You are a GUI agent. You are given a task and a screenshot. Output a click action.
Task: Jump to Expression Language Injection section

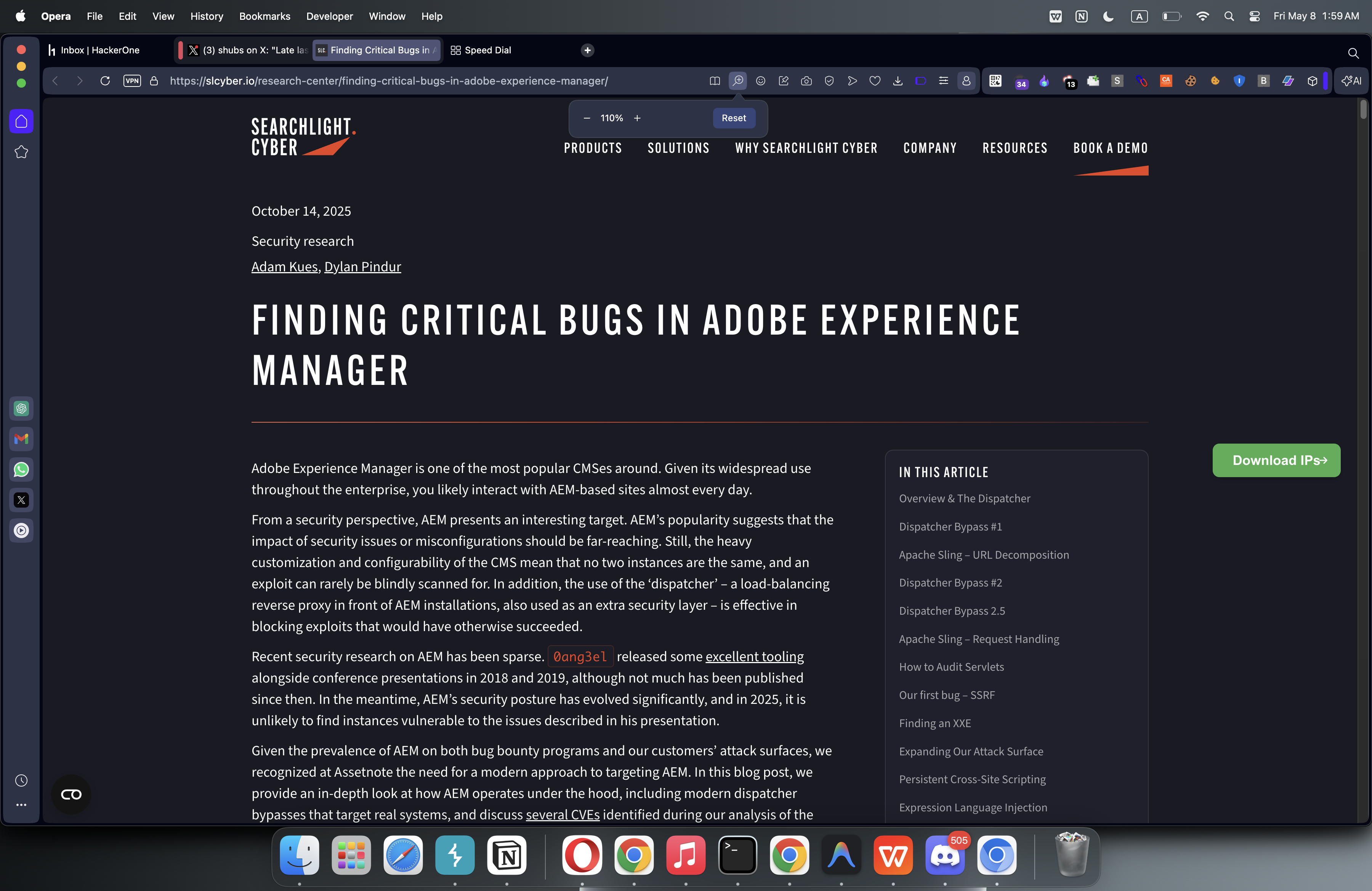[x=973, y=808]
